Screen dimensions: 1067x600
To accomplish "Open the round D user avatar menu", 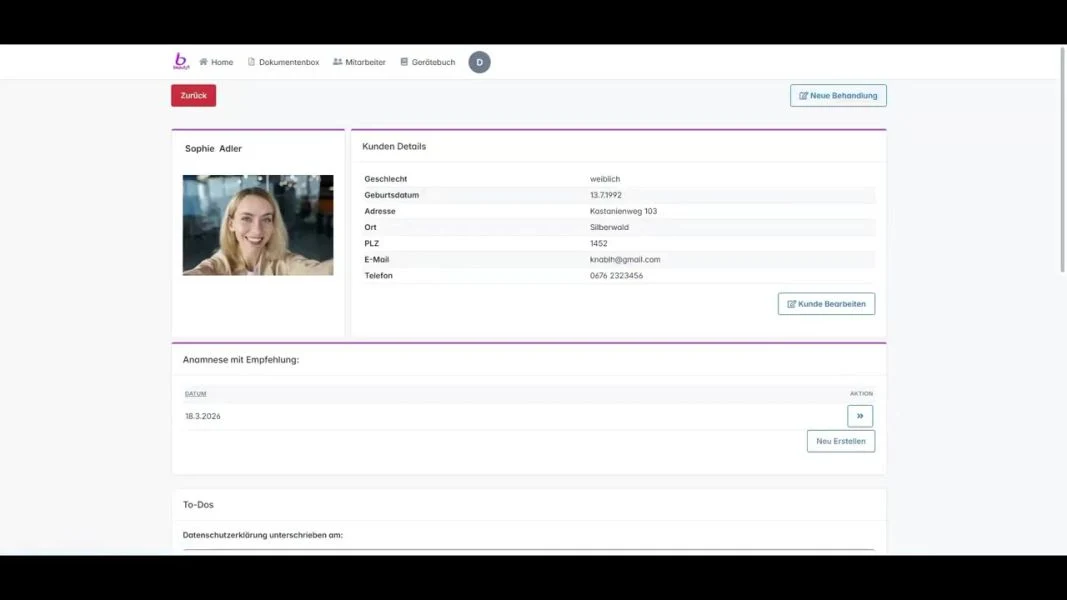I will 479,62.
